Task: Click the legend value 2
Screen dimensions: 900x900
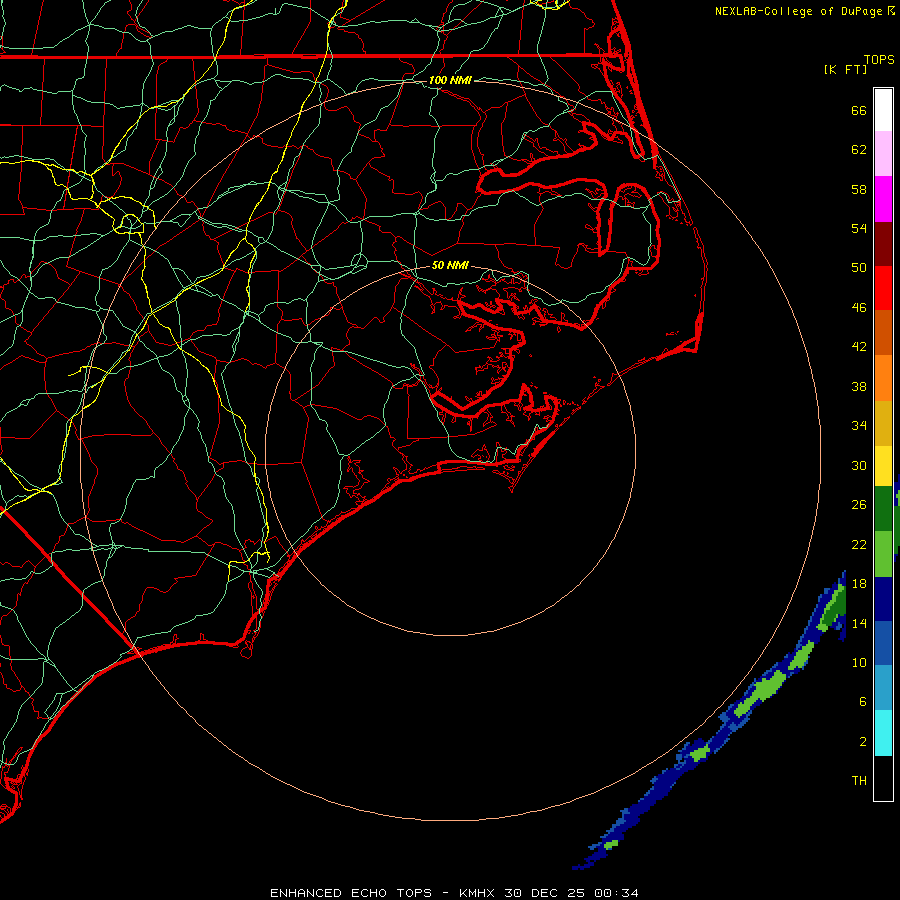Action: pos(863,742)
